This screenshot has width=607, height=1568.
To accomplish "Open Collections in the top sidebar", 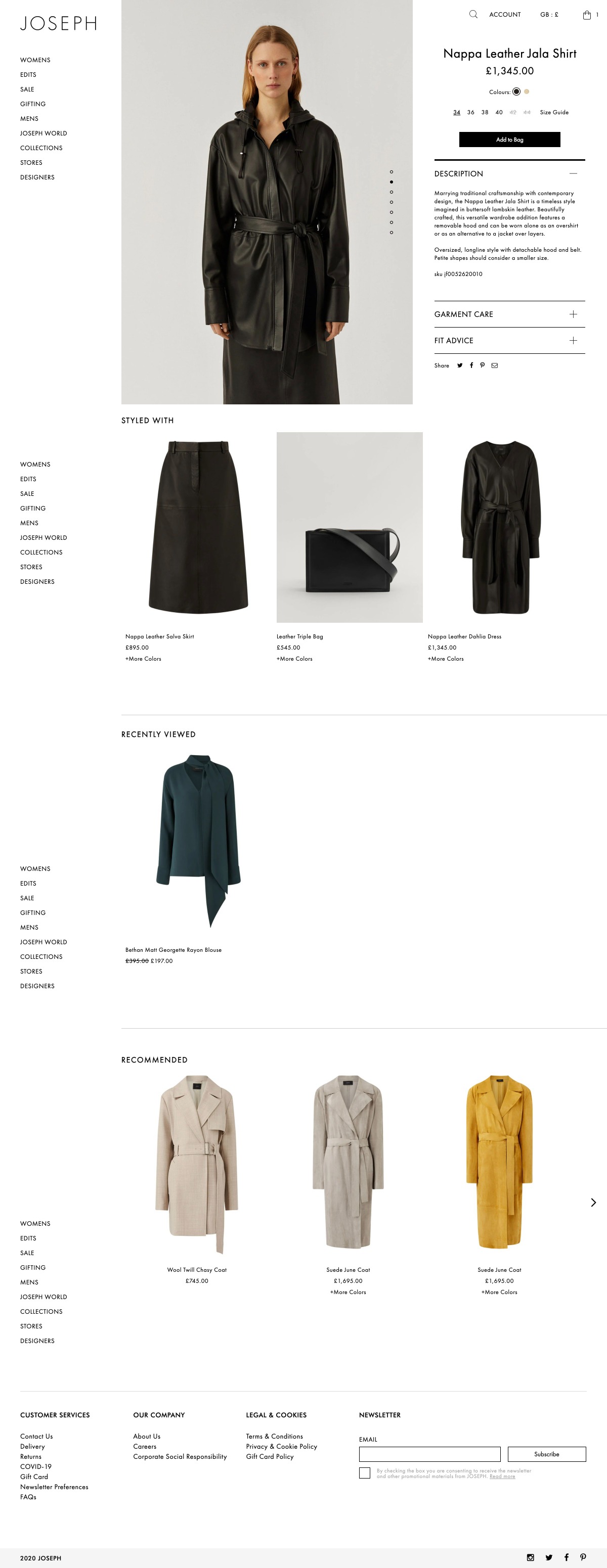I will (41, 148).
